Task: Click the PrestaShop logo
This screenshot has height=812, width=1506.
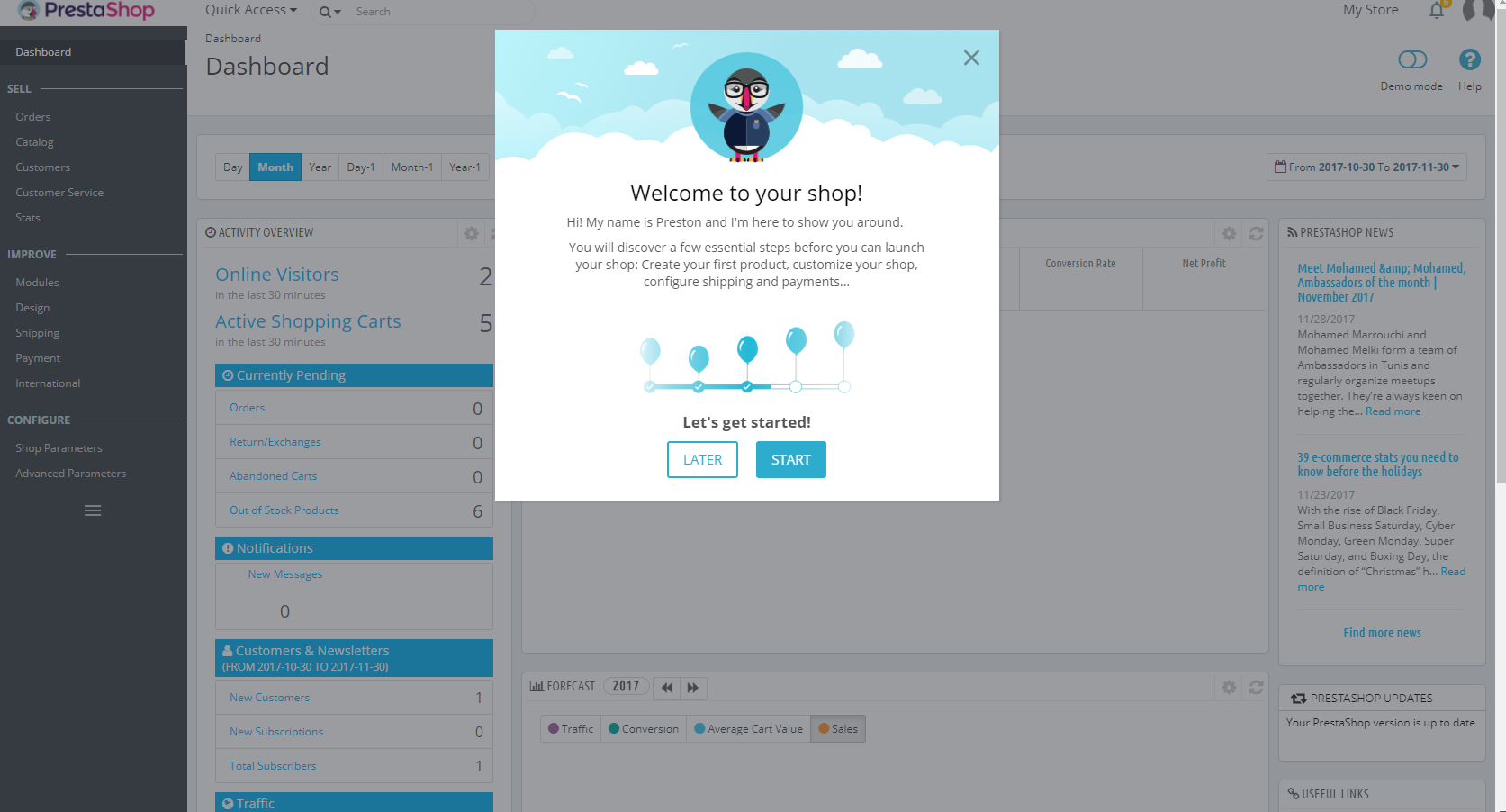Action: [86, 11]
